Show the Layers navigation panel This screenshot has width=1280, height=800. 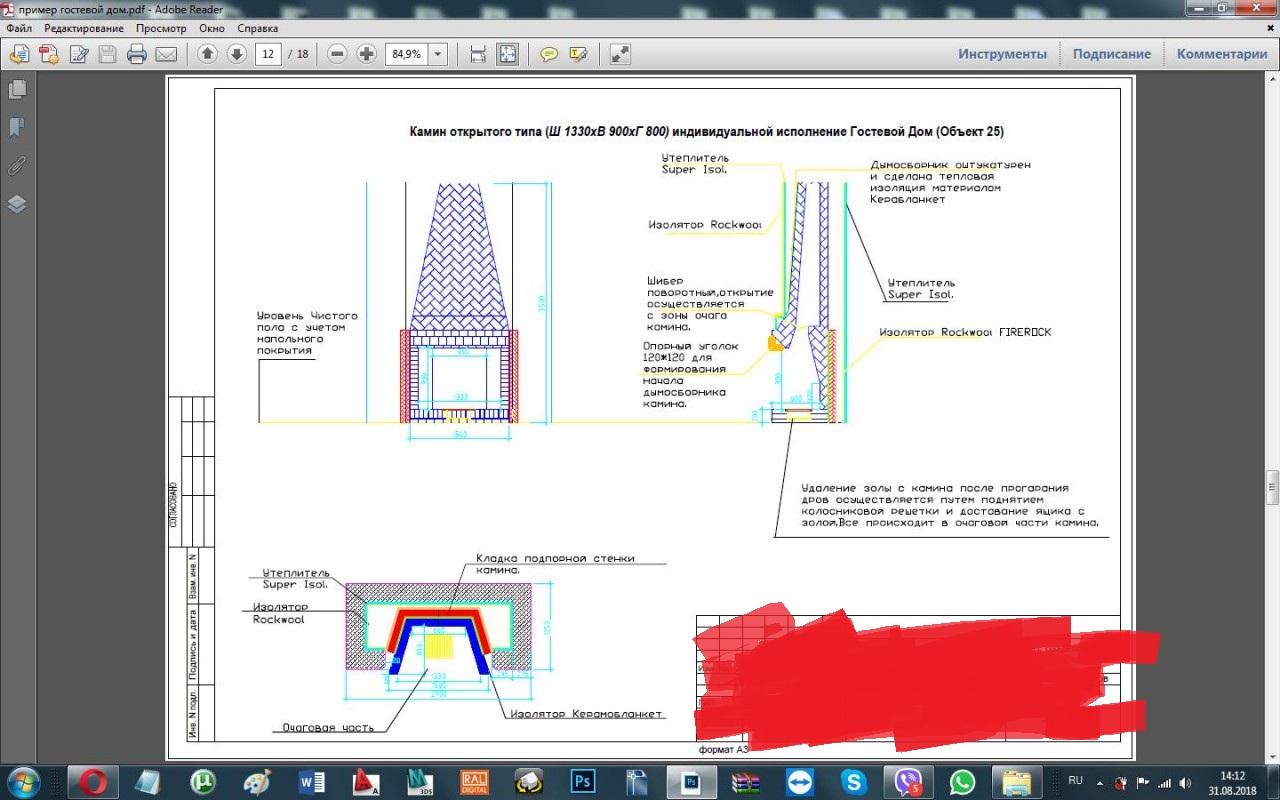(x=16, y=204)
